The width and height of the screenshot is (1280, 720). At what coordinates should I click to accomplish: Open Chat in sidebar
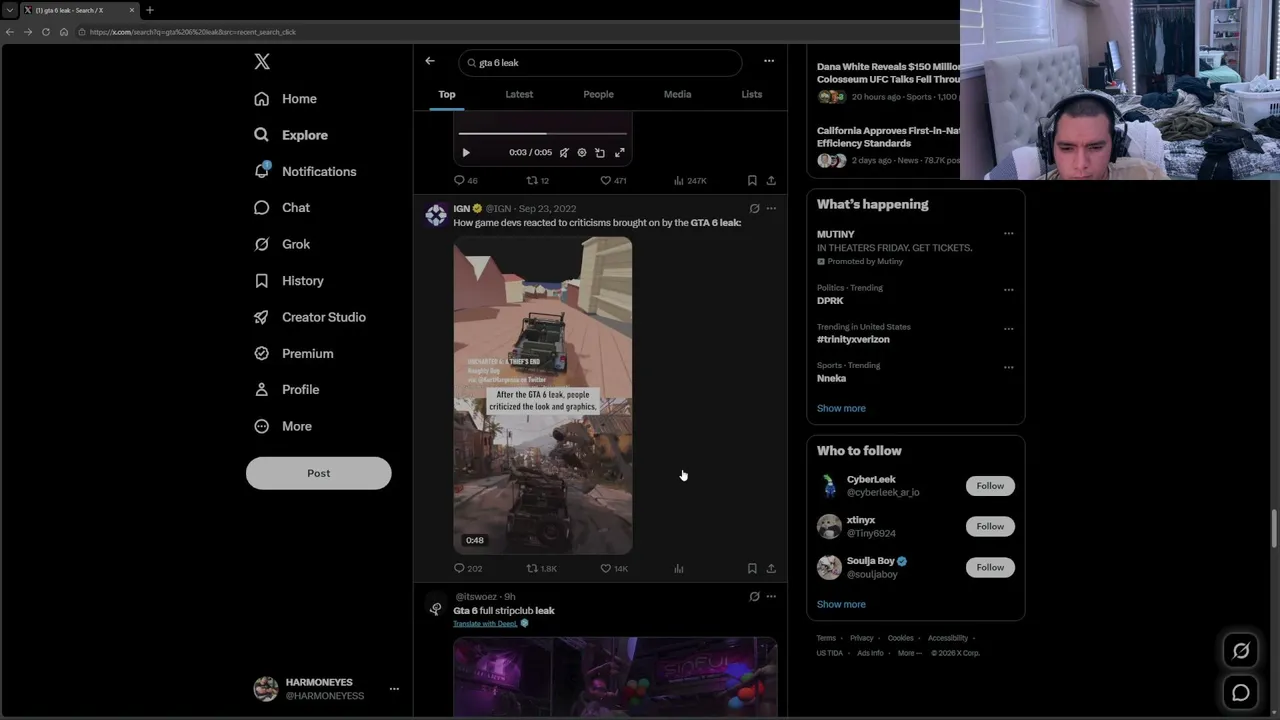point(282,208)
